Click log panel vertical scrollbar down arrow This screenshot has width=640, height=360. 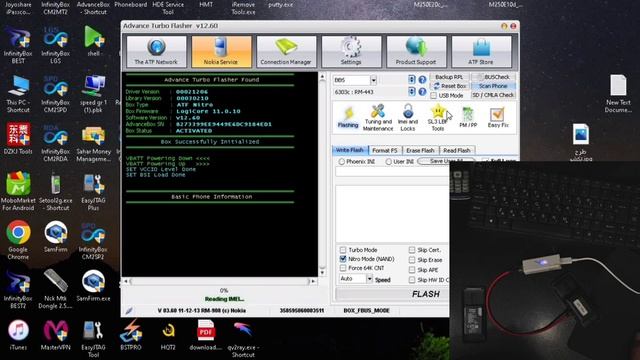tap(322, 273)
